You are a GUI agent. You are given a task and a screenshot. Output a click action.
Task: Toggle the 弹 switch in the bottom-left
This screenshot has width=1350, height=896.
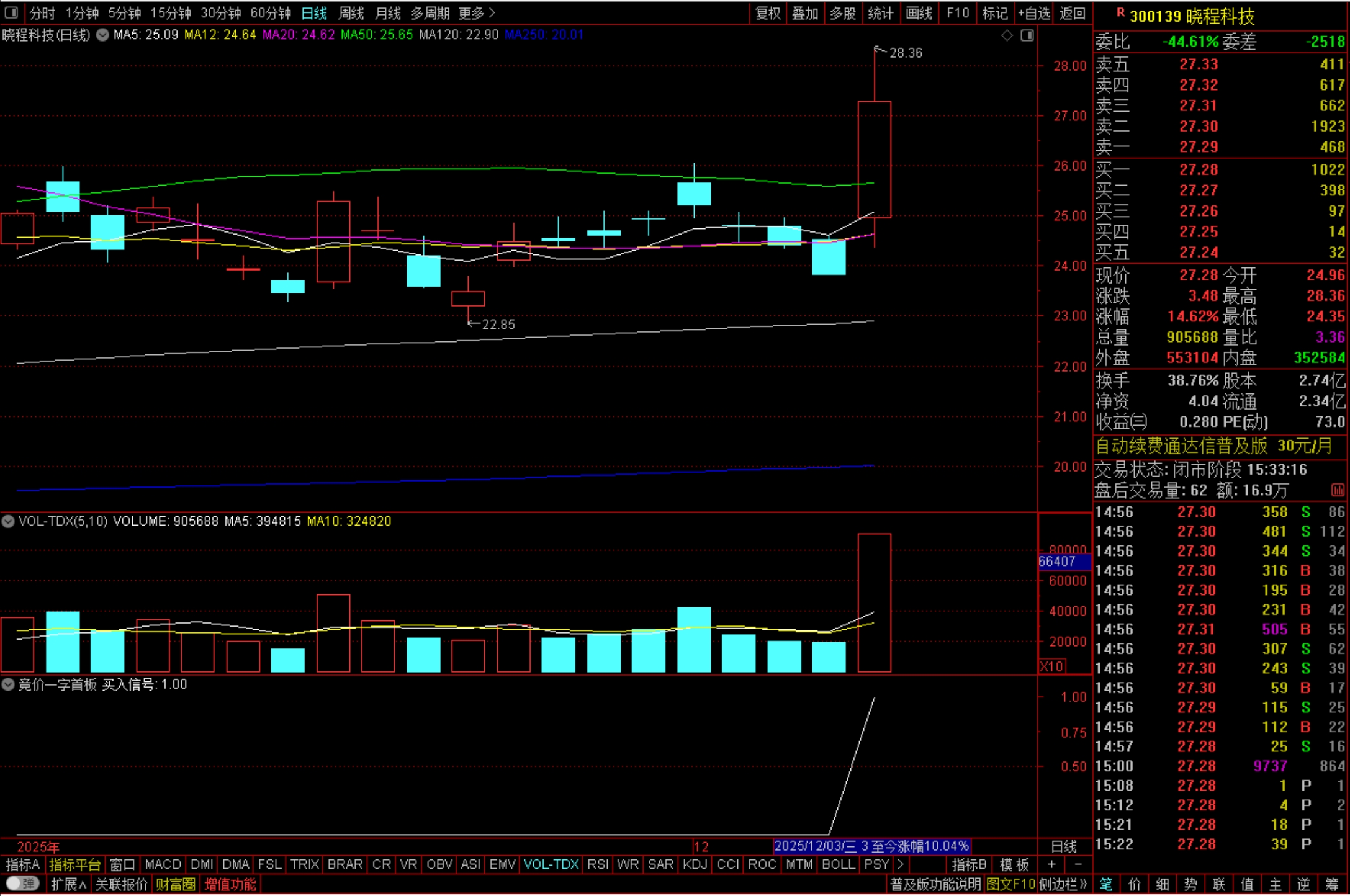point(22,884)
